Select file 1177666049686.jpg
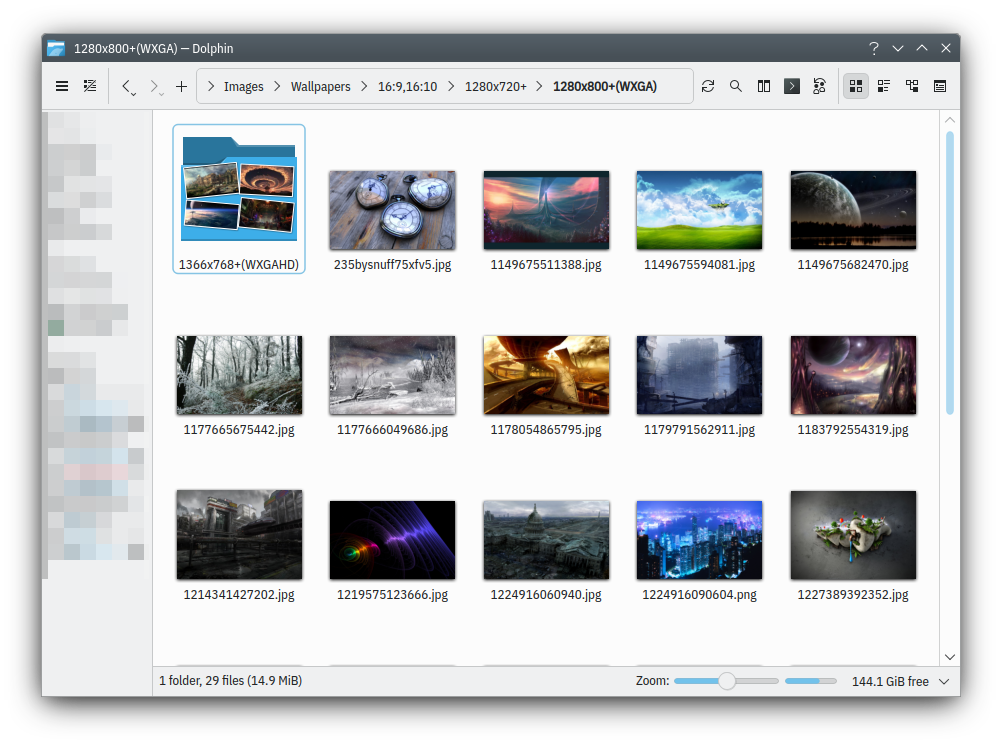The image size is (1002, 746). click(392, 386)
